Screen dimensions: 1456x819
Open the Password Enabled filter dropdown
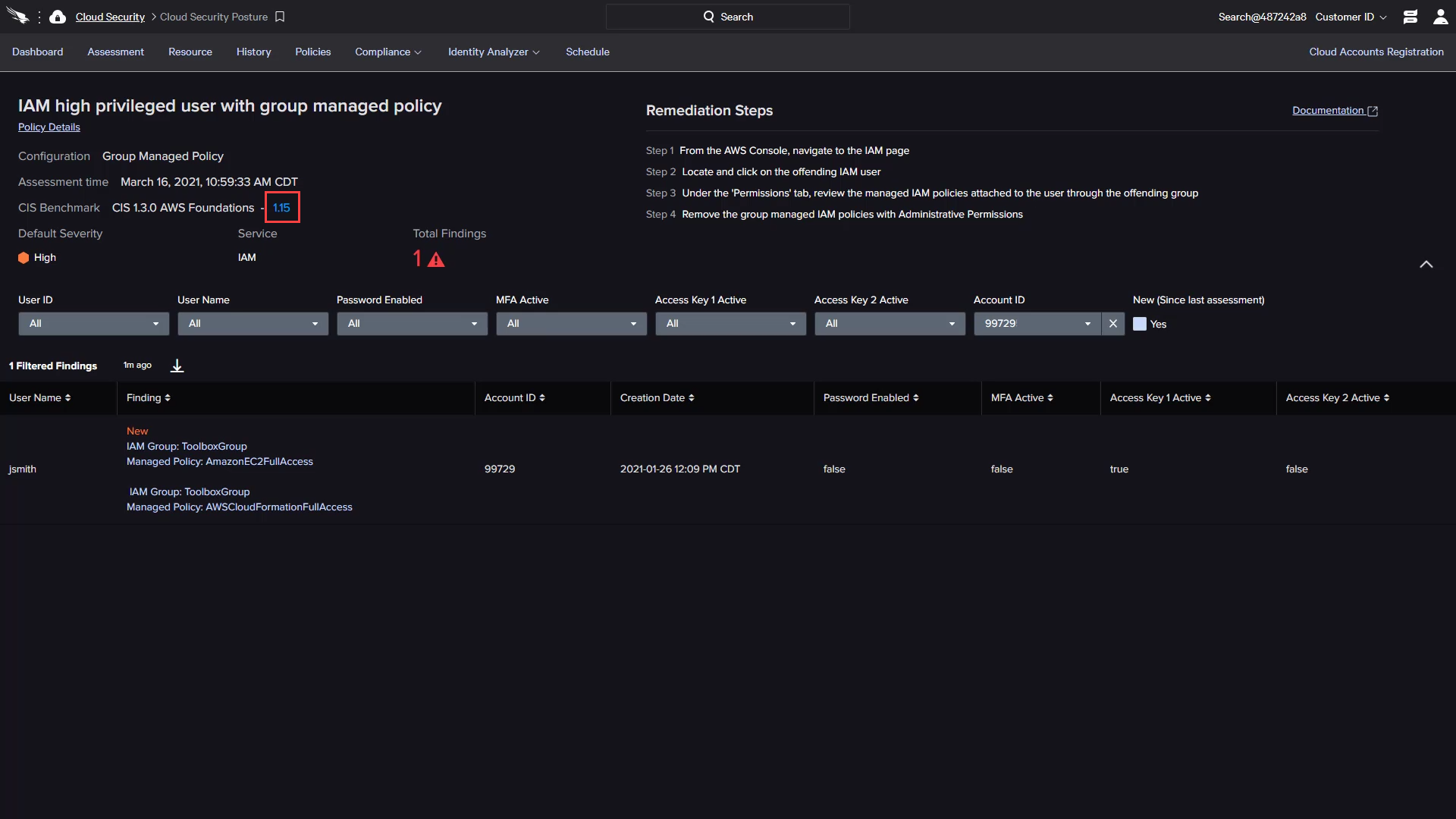click(x=412, y=324)
